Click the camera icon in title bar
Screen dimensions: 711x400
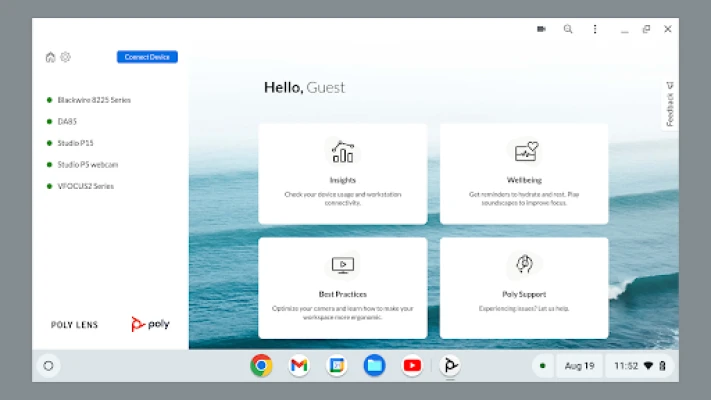[x=541, y=29]
